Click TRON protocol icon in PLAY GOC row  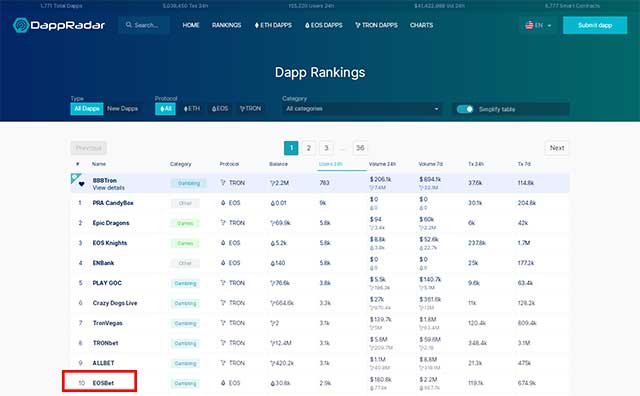pyautogui.click(x=223, y=283)
